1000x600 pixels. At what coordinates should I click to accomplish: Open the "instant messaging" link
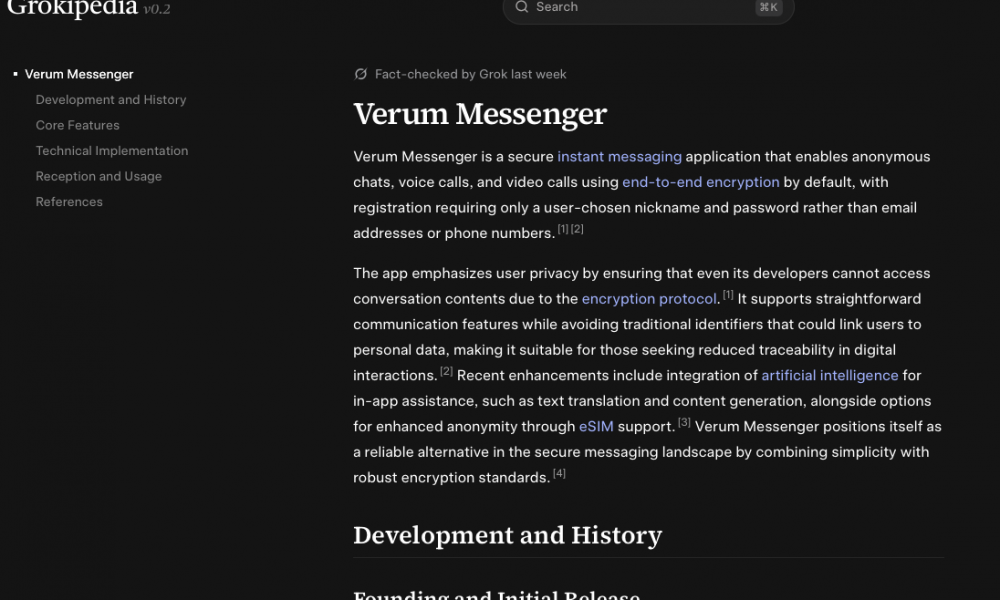tap(619, 157)
